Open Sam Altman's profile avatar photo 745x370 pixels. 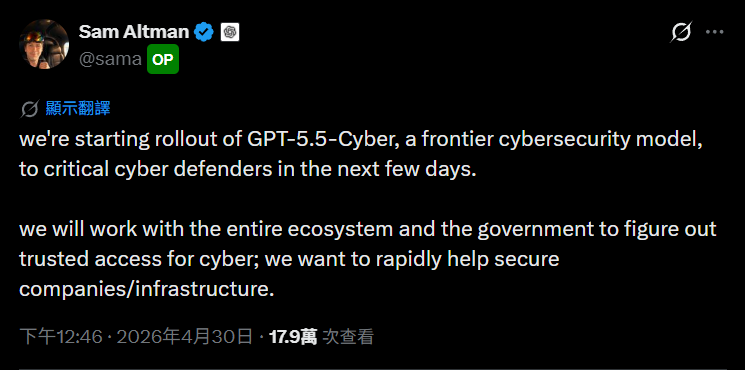tap(44, 44)
